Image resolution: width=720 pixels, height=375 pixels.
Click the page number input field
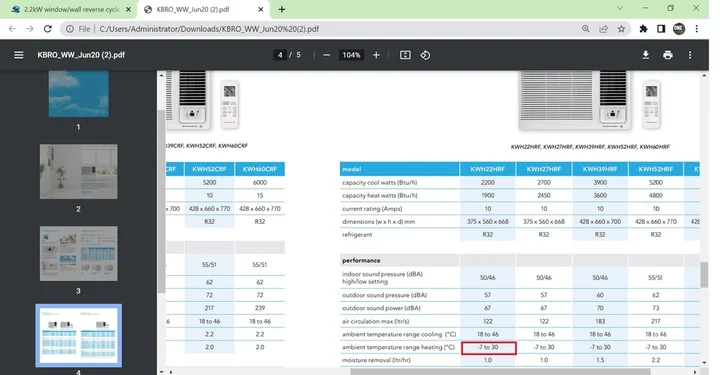tap(280, 55)
